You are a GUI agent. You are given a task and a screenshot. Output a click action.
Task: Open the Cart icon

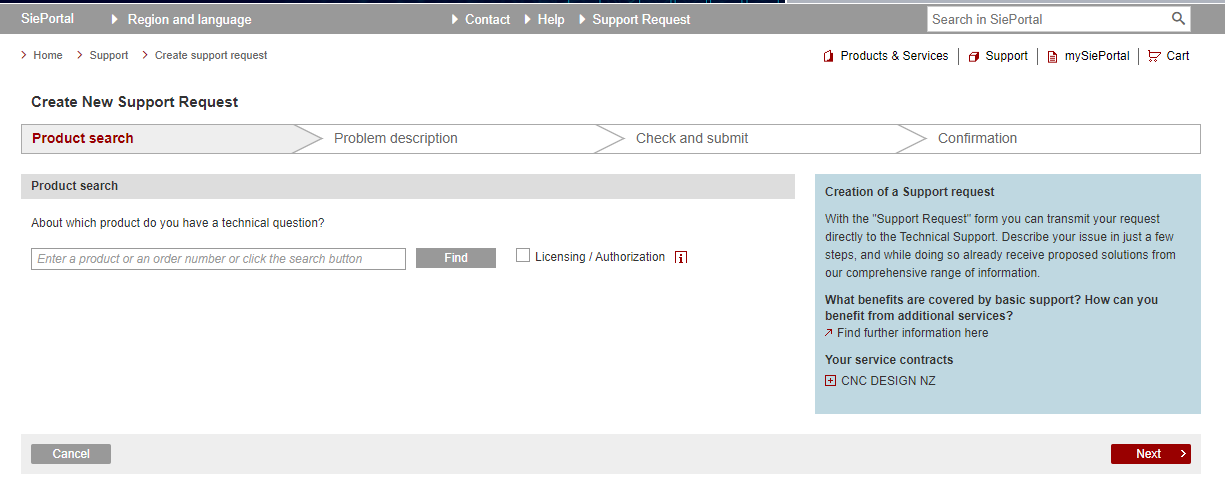pyautogui.click(x=1154, y=57)
